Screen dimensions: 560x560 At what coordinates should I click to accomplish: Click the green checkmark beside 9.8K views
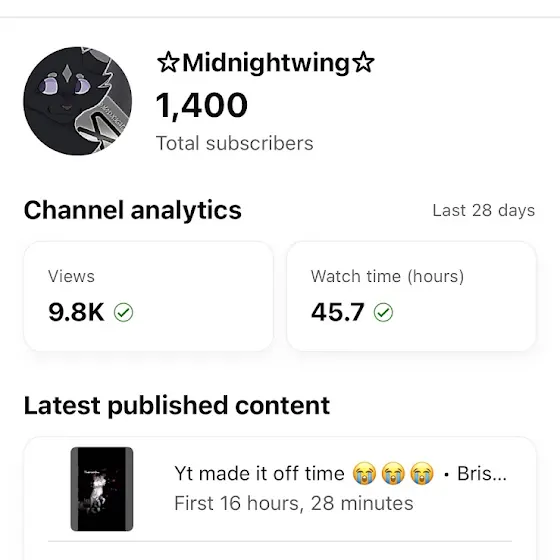pyautogui.click(x=123, y=312)
